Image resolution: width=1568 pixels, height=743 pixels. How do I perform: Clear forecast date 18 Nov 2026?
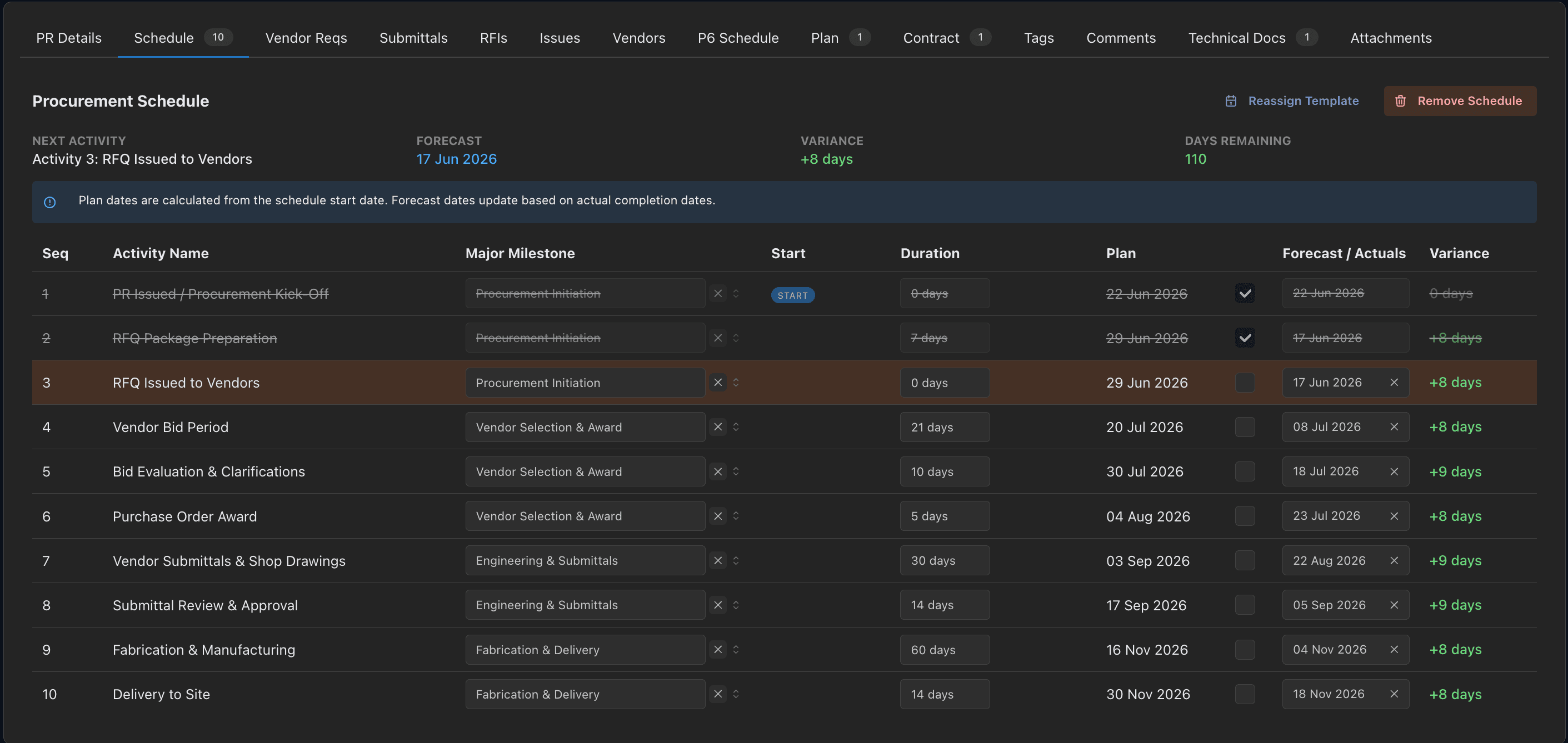tap(1394, 694)
